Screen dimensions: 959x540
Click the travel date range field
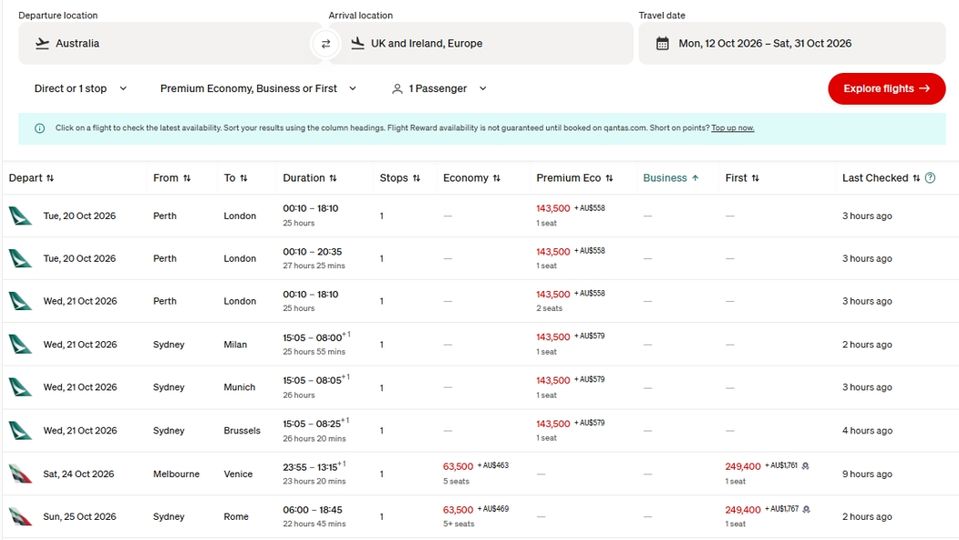pyautogui.click(x=792, y=43)
